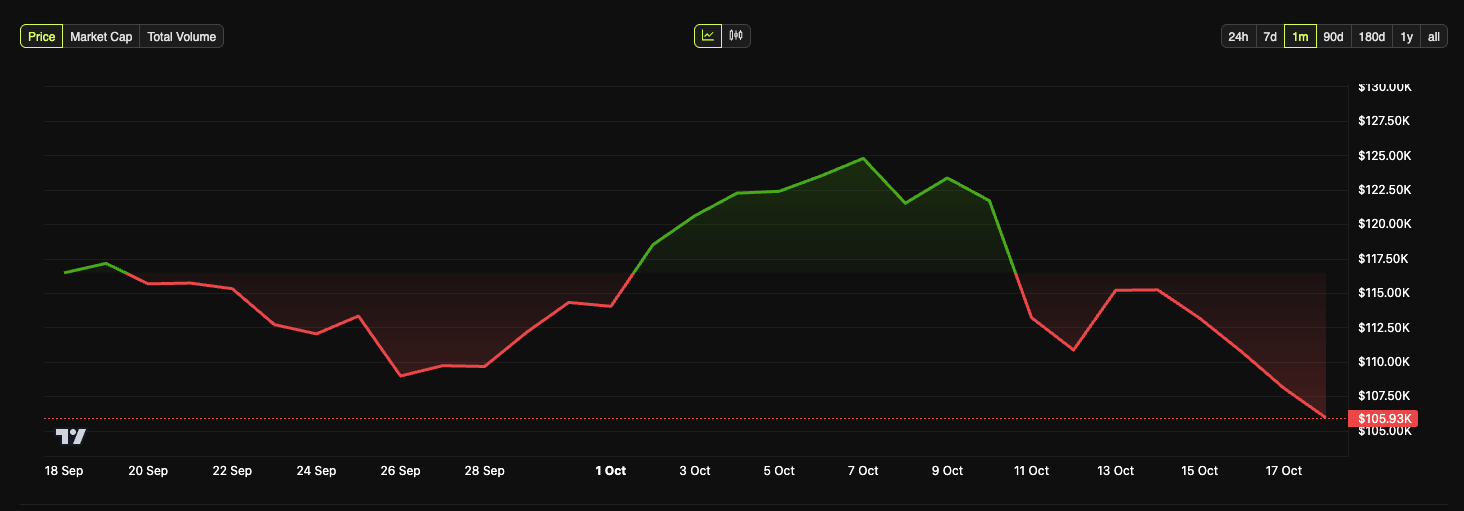Click the $125.00K price axis label
The image size is (1464, 511).
1384,156
